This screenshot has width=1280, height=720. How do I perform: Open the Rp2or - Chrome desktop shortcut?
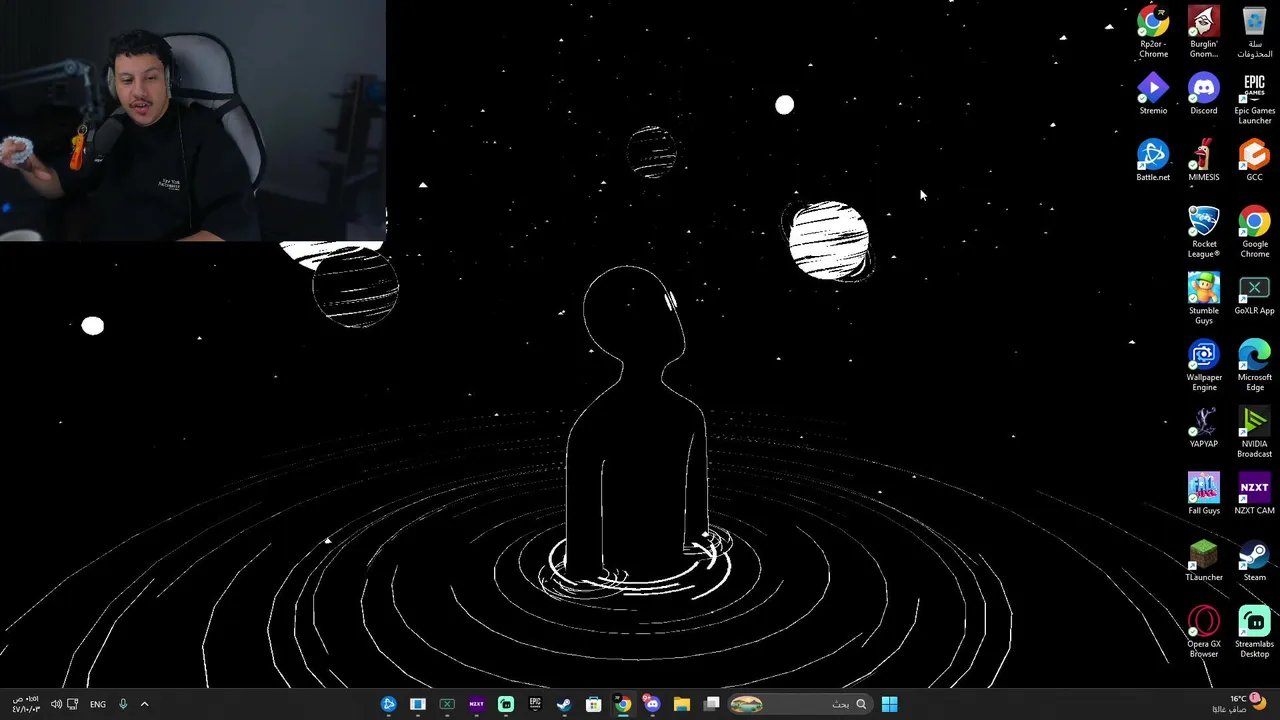coord(1153,32)
